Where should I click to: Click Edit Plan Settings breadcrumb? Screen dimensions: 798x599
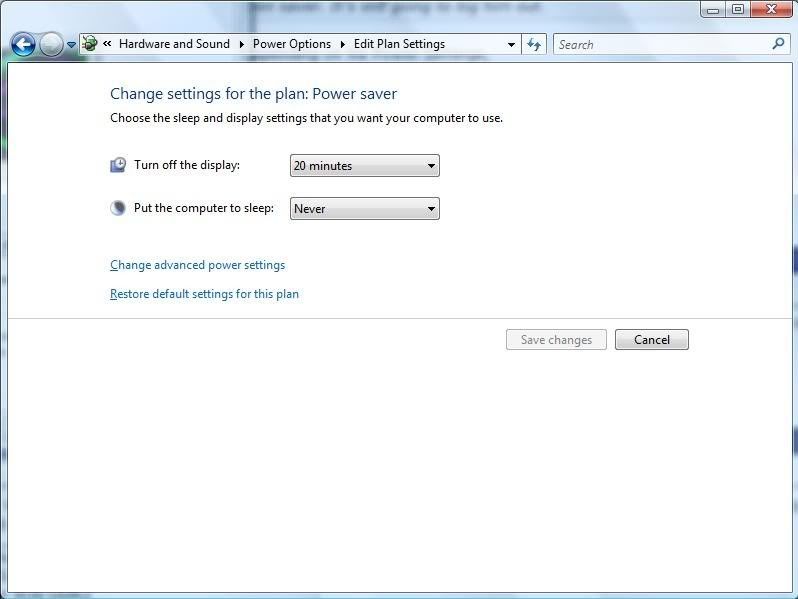399,44
